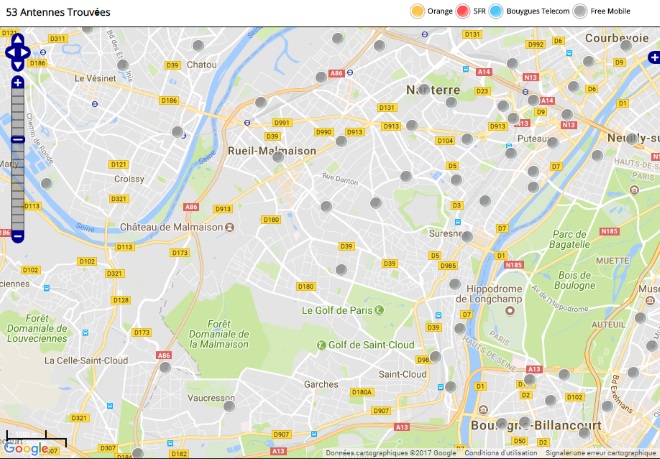This screenshot has width=660, height=459.
Task: Click the 'Données cartographiques ©2017 Google' text
Action: [391, 453]
